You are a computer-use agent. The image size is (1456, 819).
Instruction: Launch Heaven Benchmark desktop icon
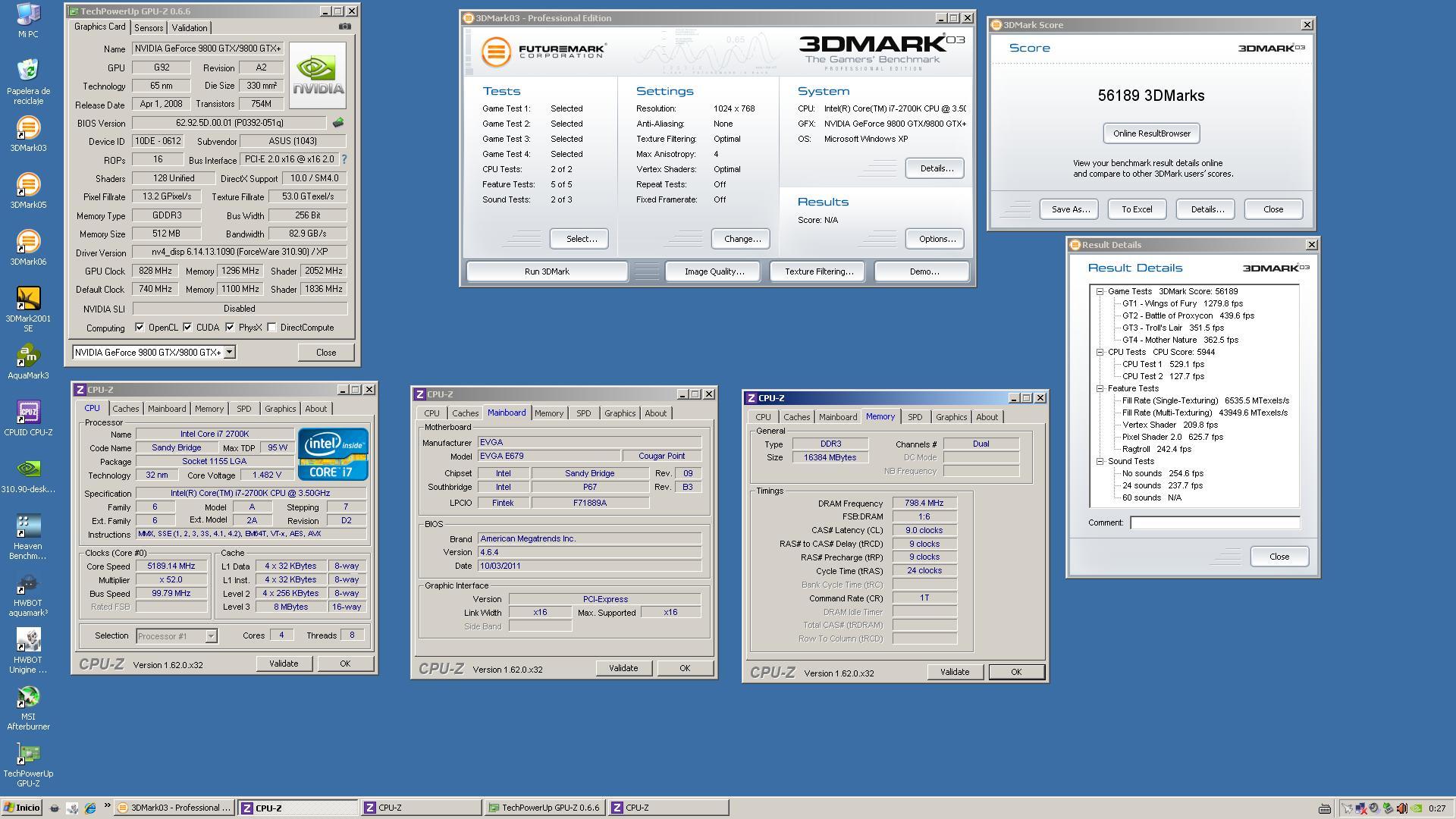click(28, 537)
